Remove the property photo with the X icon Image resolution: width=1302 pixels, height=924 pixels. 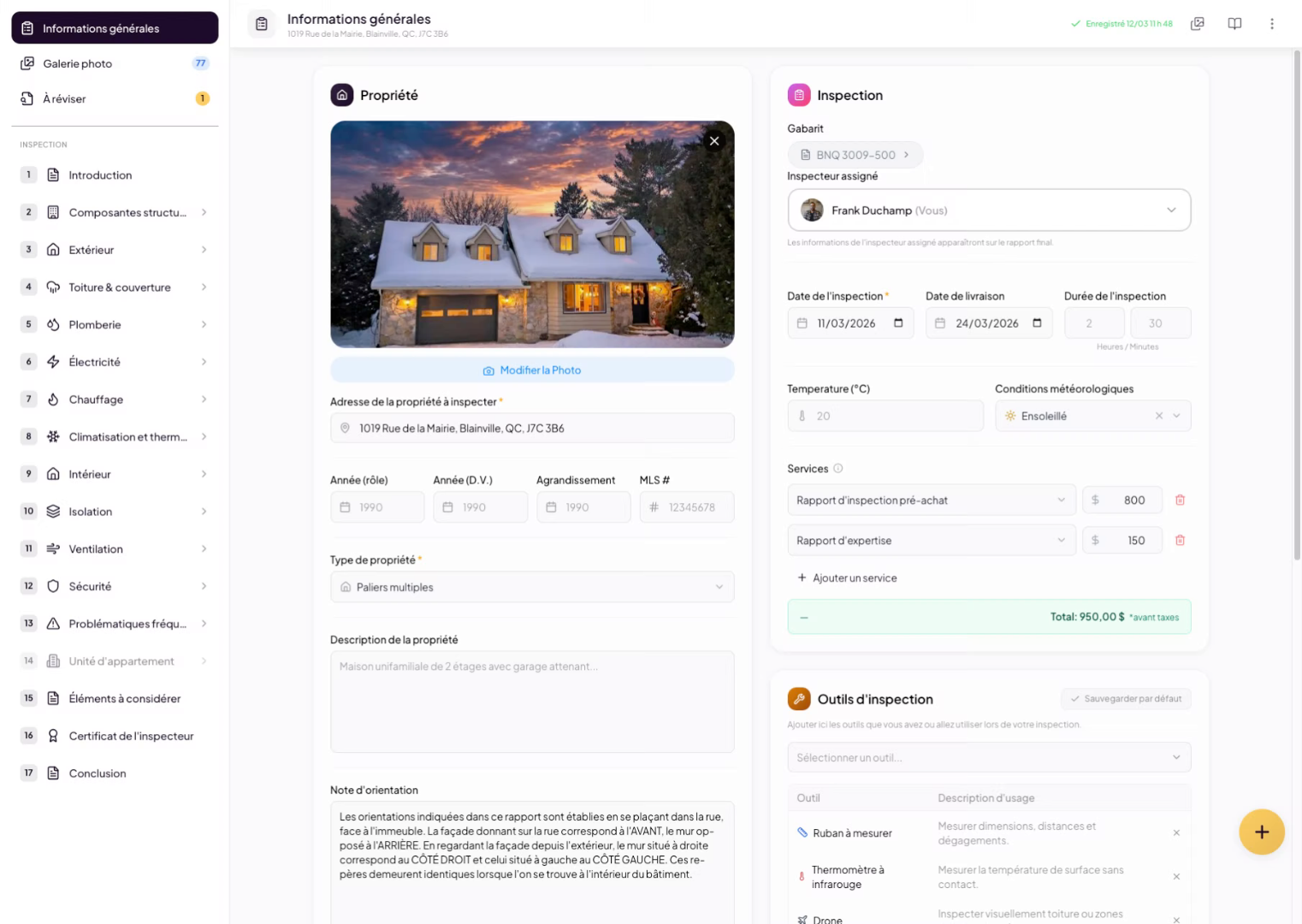coord(714,141)
